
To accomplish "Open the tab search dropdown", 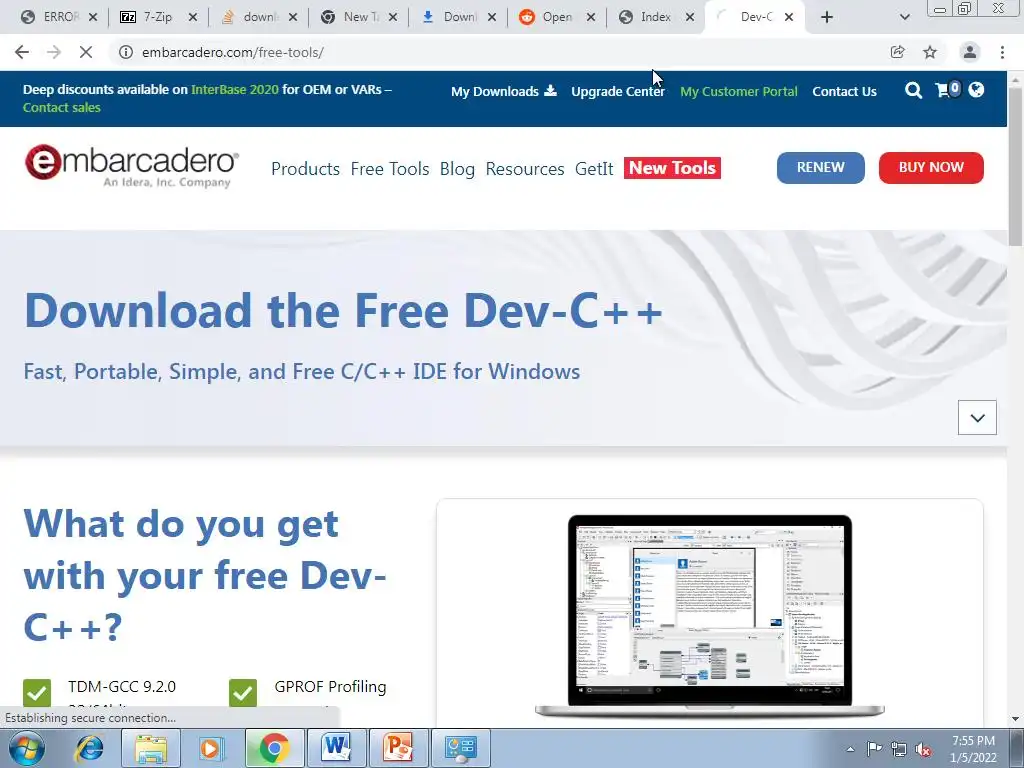I will point(904,17).
